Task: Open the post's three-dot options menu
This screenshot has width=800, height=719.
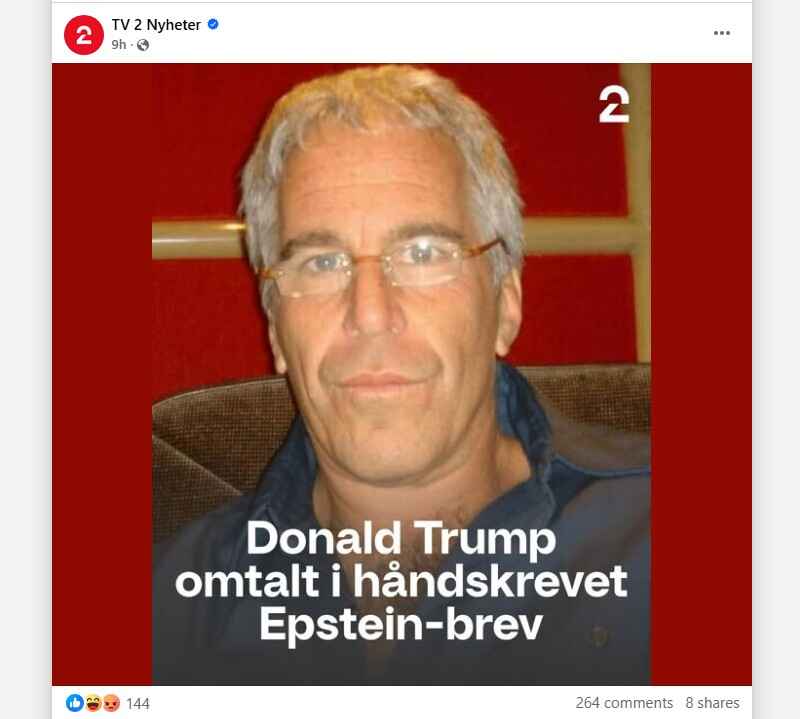Action: pyautogui.click(x=721, y=33)
